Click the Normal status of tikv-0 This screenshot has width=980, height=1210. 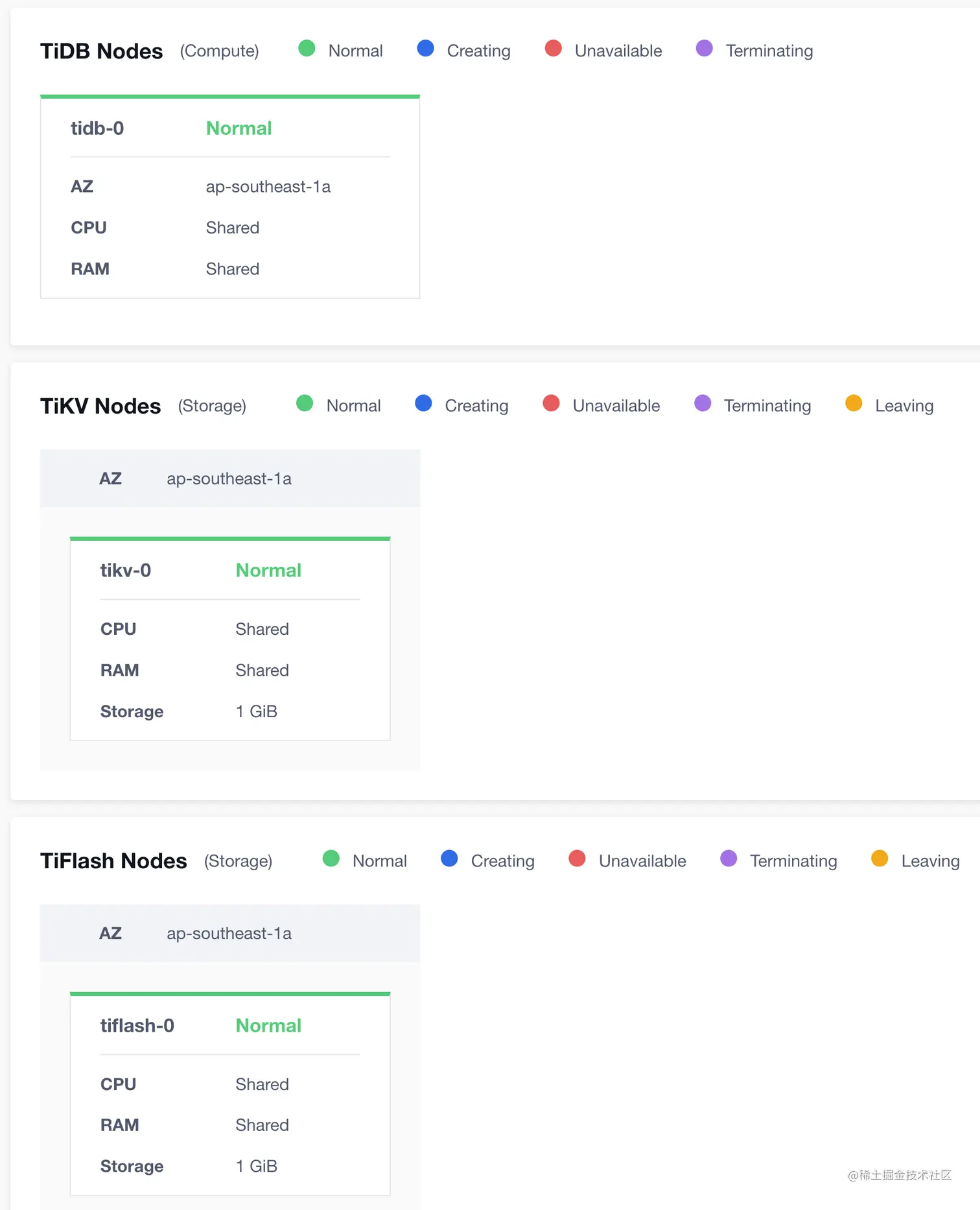tap(268, 571)
